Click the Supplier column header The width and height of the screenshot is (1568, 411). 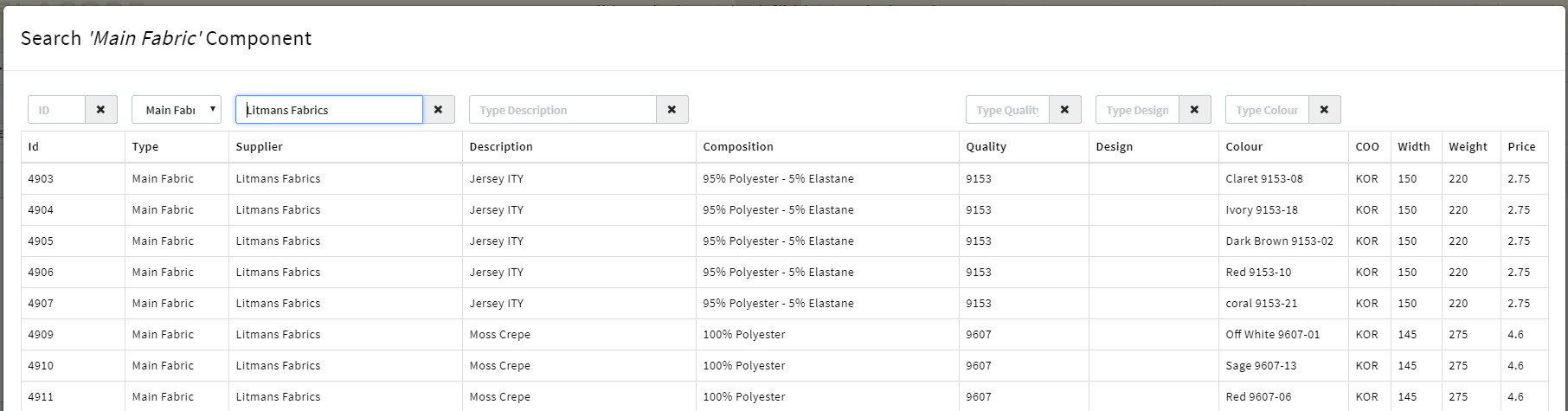coord(260,147)
